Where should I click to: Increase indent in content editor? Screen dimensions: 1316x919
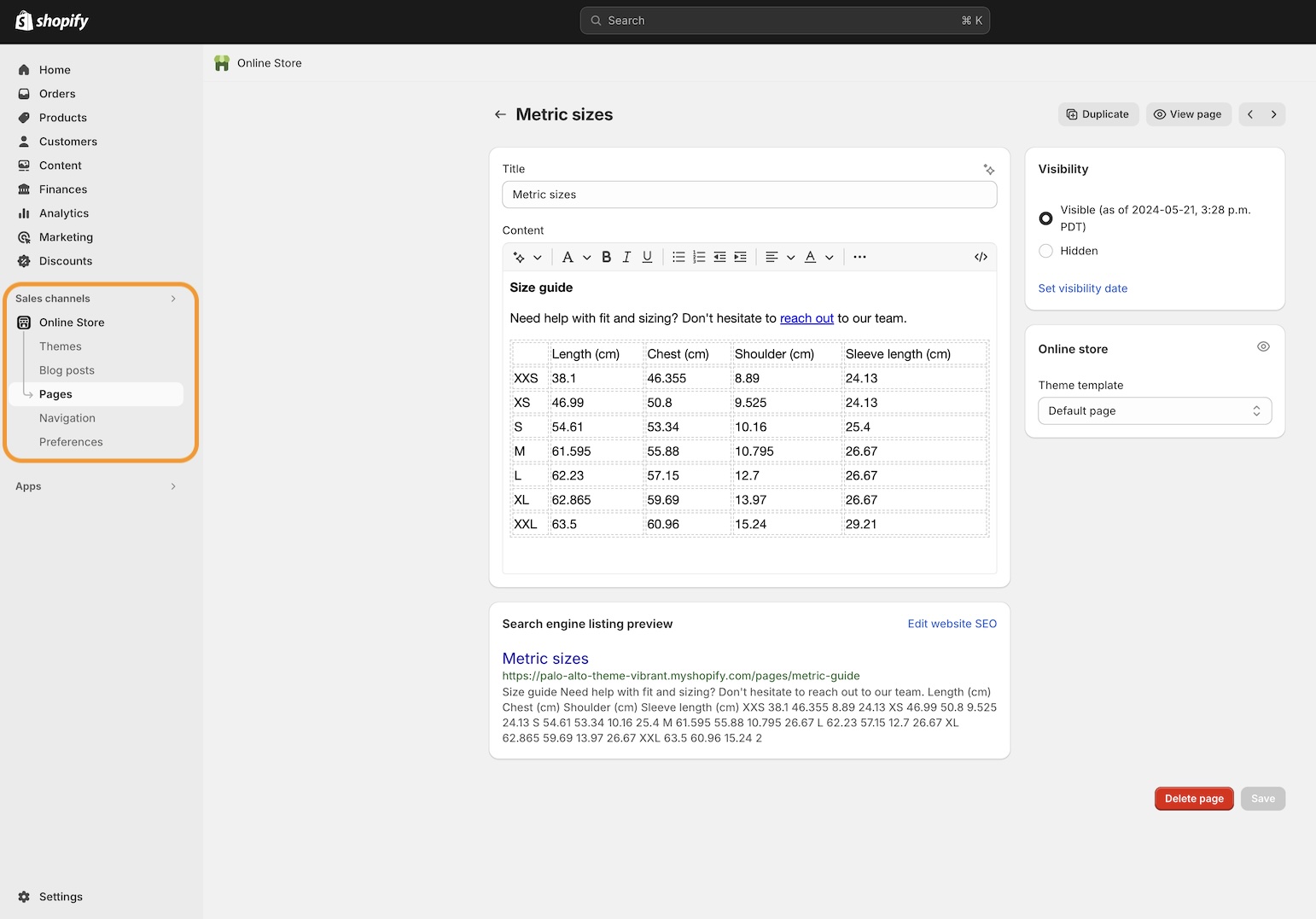(740, 257)
